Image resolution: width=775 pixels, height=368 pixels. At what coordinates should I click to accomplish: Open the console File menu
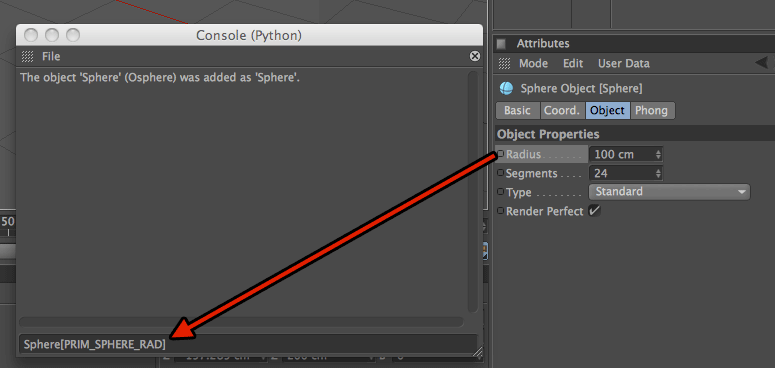point(51,56)
